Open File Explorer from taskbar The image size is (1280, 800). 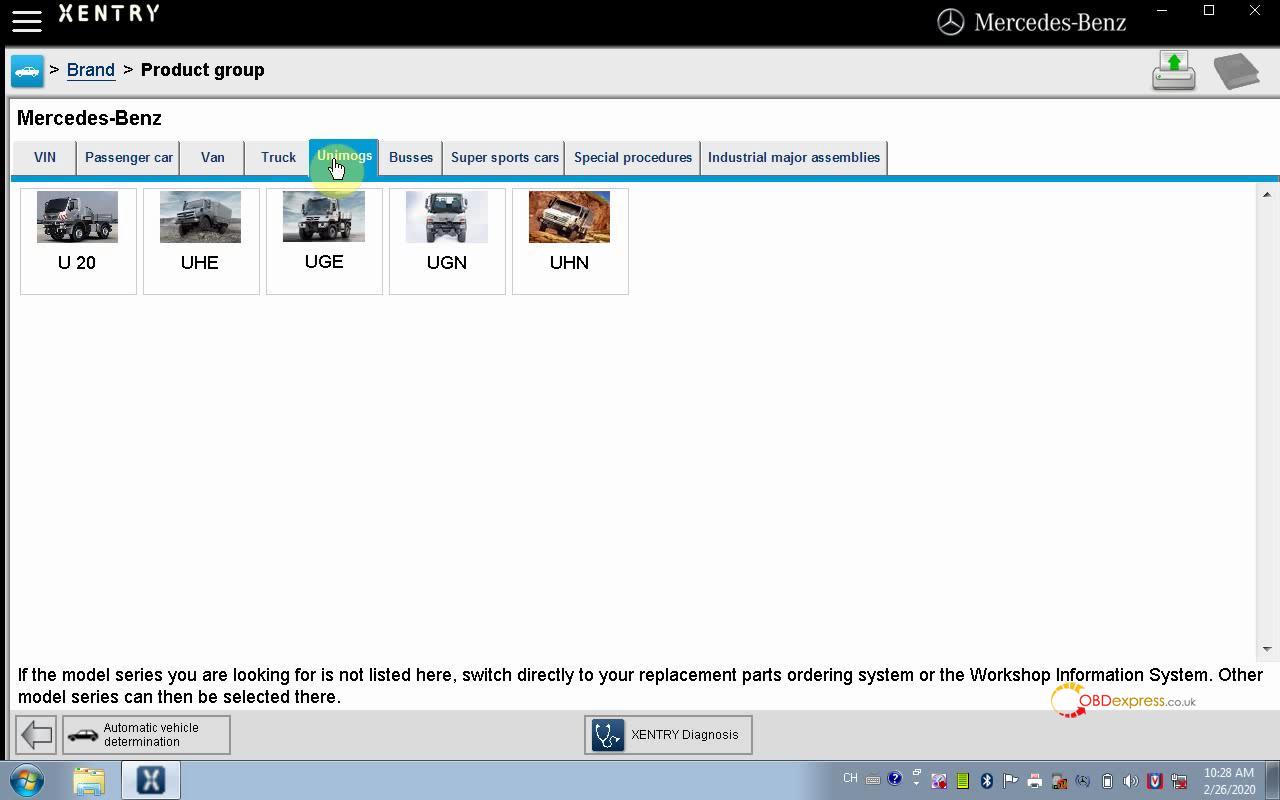point(89,780)
